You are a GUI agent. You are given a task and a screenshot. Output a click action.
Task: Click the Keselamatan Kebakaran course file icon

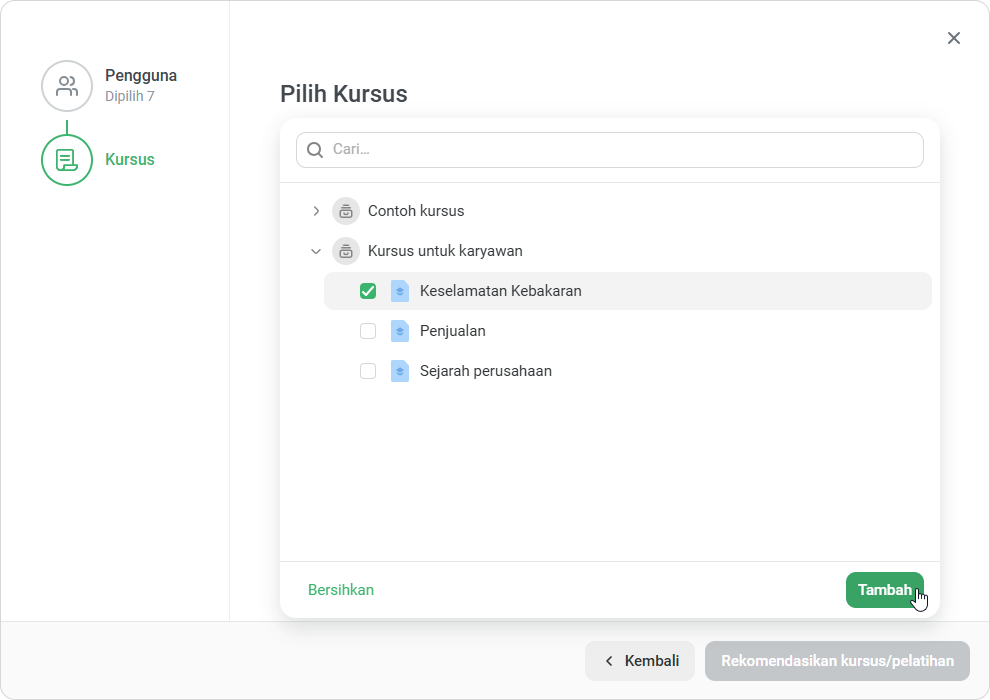(x=400, y=291)
